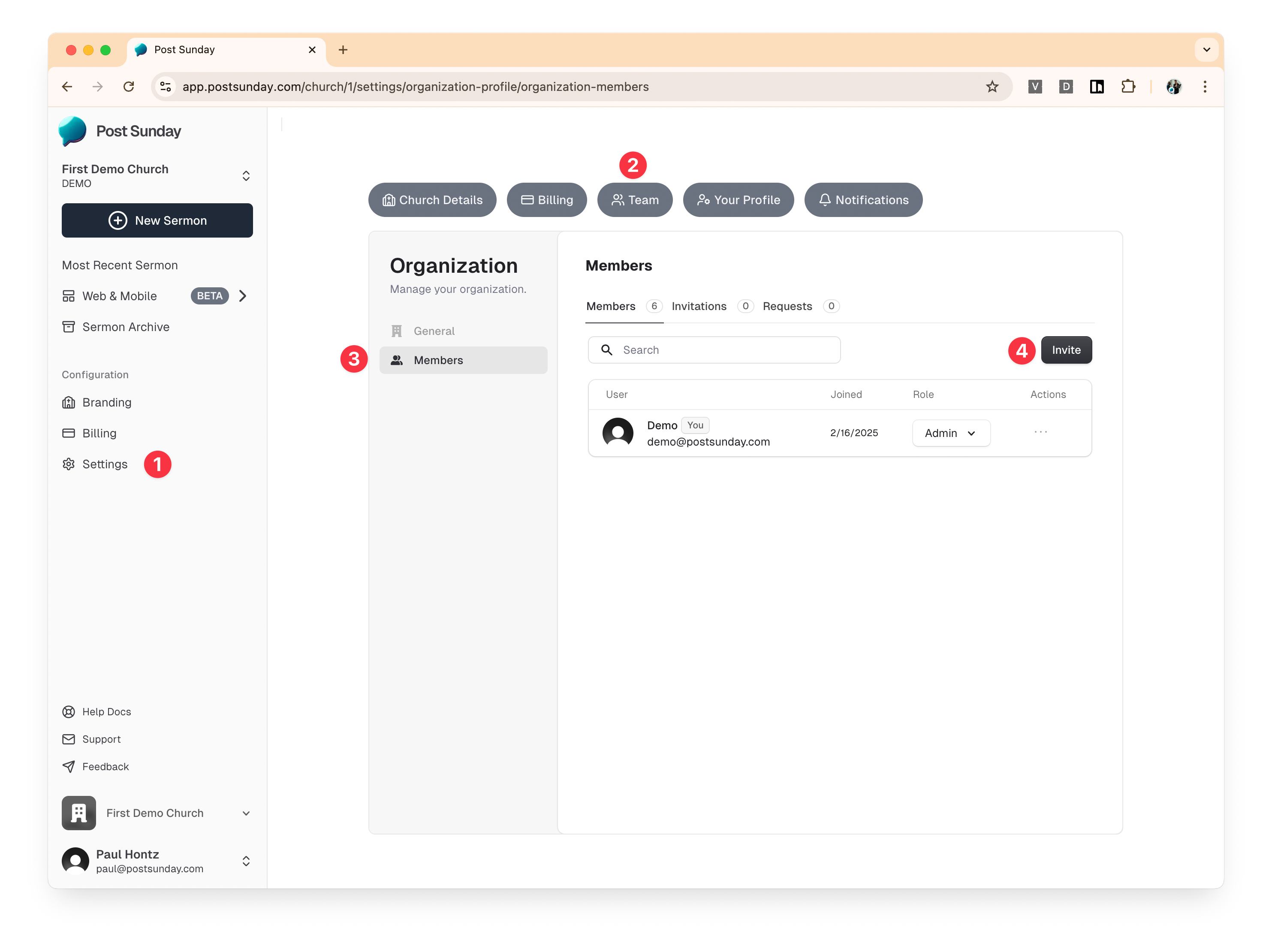This screenshot has width=1272, height=952.
Task: Switch to the Billing top tab
Action: [547, 200]
